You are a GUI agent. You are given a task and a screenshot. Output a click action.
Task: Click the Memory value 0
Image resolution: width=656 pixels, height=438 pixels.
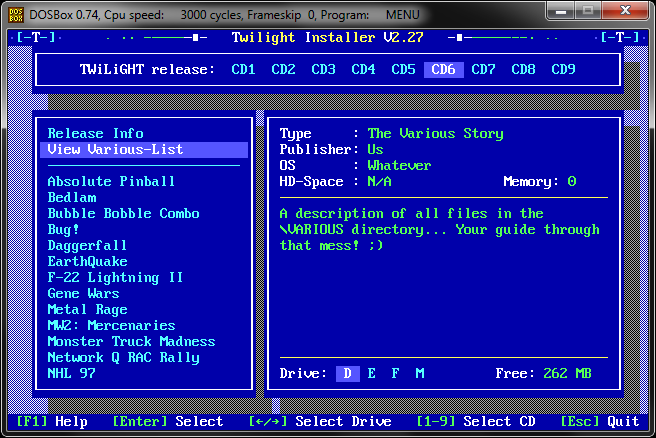pos(572,182)
